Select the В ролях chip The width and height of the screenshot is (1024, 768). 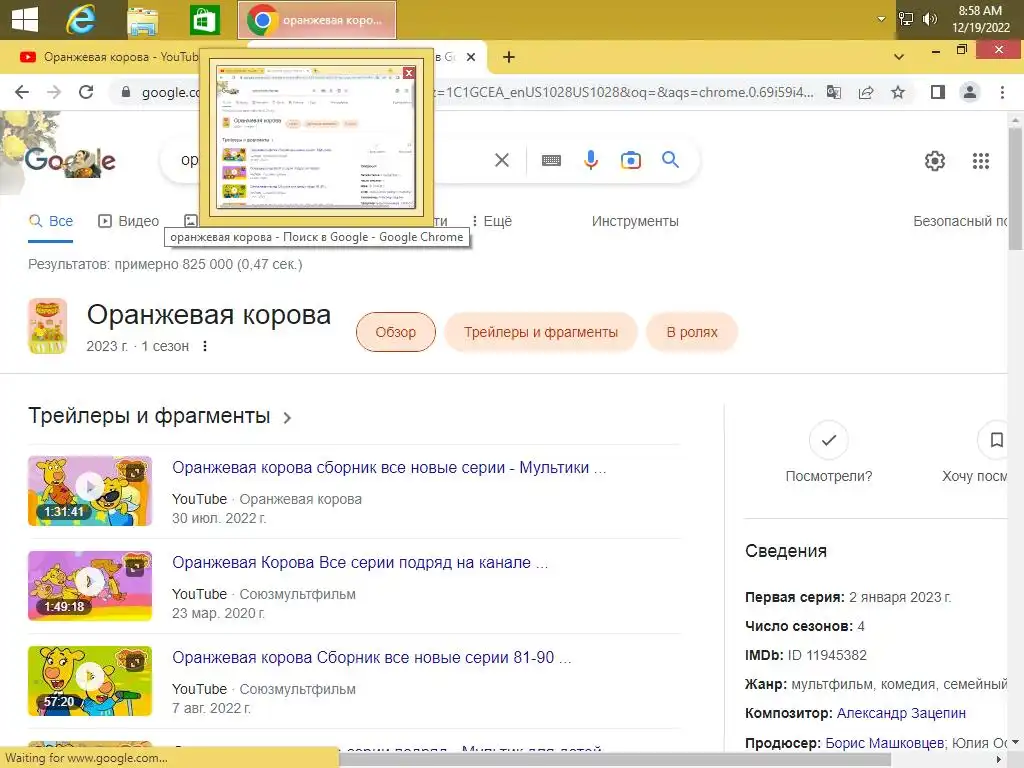[692, 332]
